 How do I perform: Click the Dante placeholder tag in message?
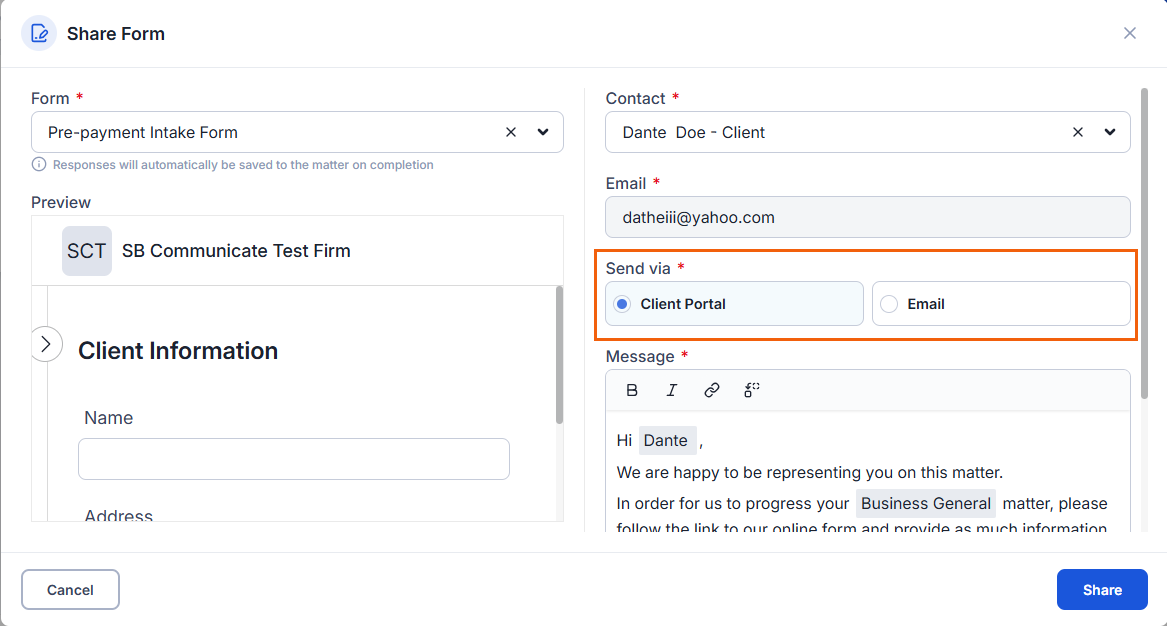point(666,441)
